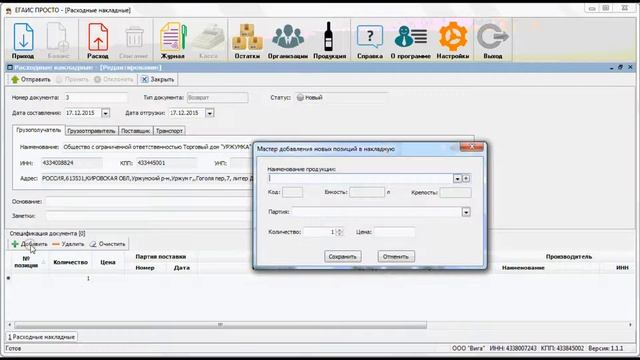This screenshot has width=640, height=360.
Task: Click Отменить button in the wizard dialog
Action: pyautogui.click(x=396, y=257)
